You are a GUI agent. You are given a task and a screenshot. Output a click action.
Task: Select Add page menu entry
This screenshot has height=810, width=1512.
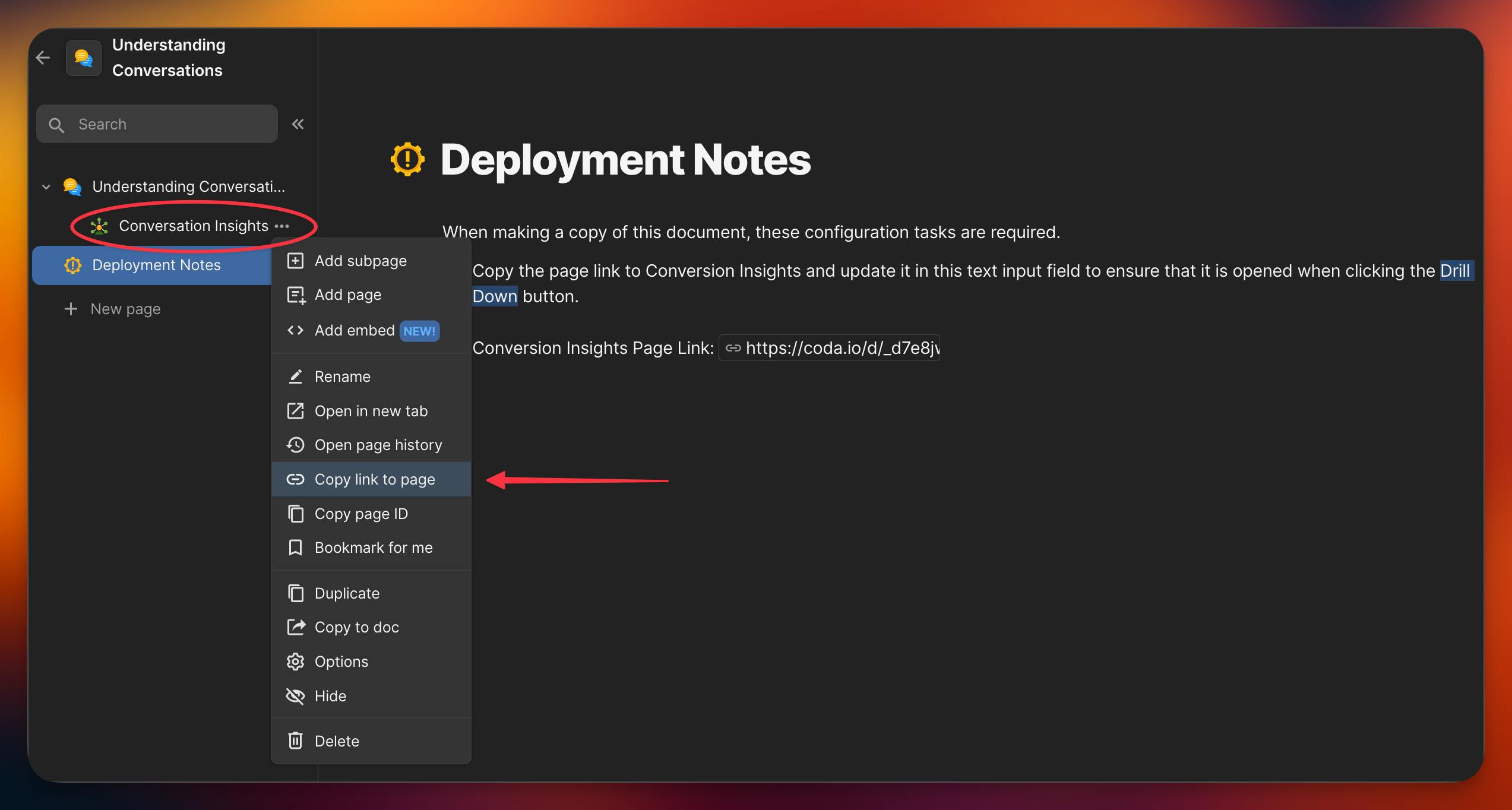point(371,295)
